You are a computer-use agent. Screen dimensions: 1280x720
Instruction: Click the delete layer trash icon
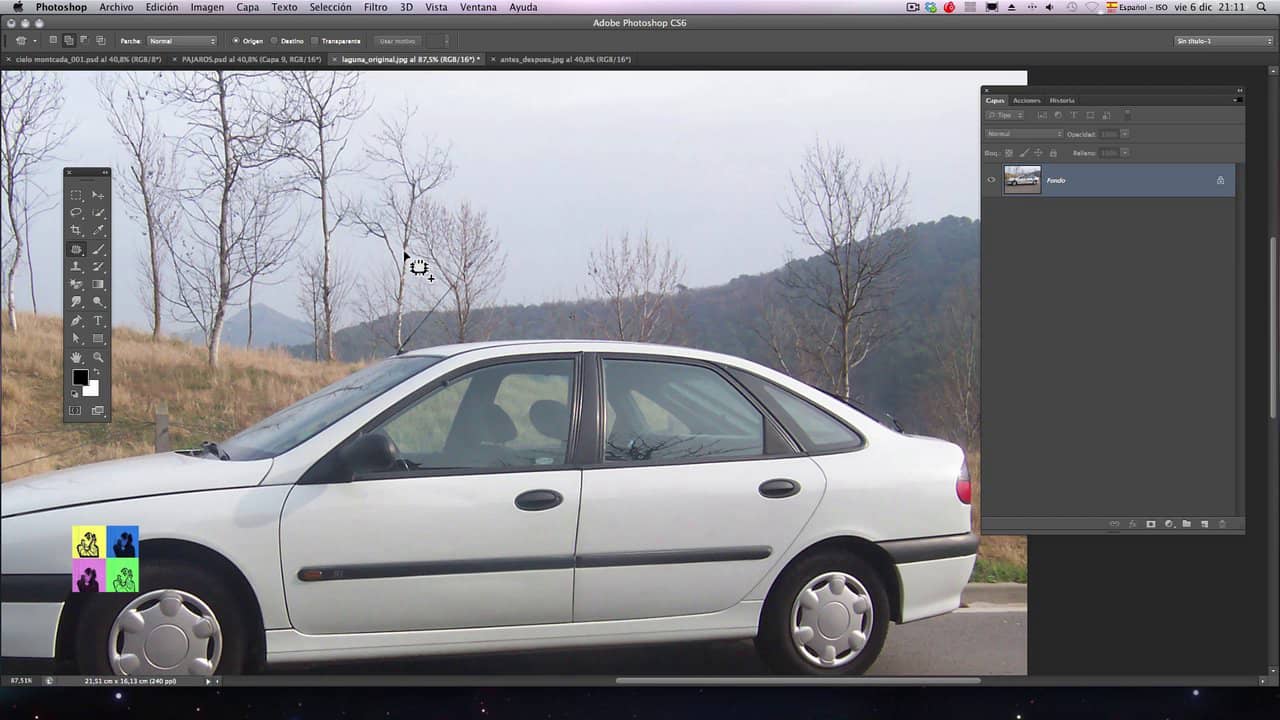point(1222,524)
